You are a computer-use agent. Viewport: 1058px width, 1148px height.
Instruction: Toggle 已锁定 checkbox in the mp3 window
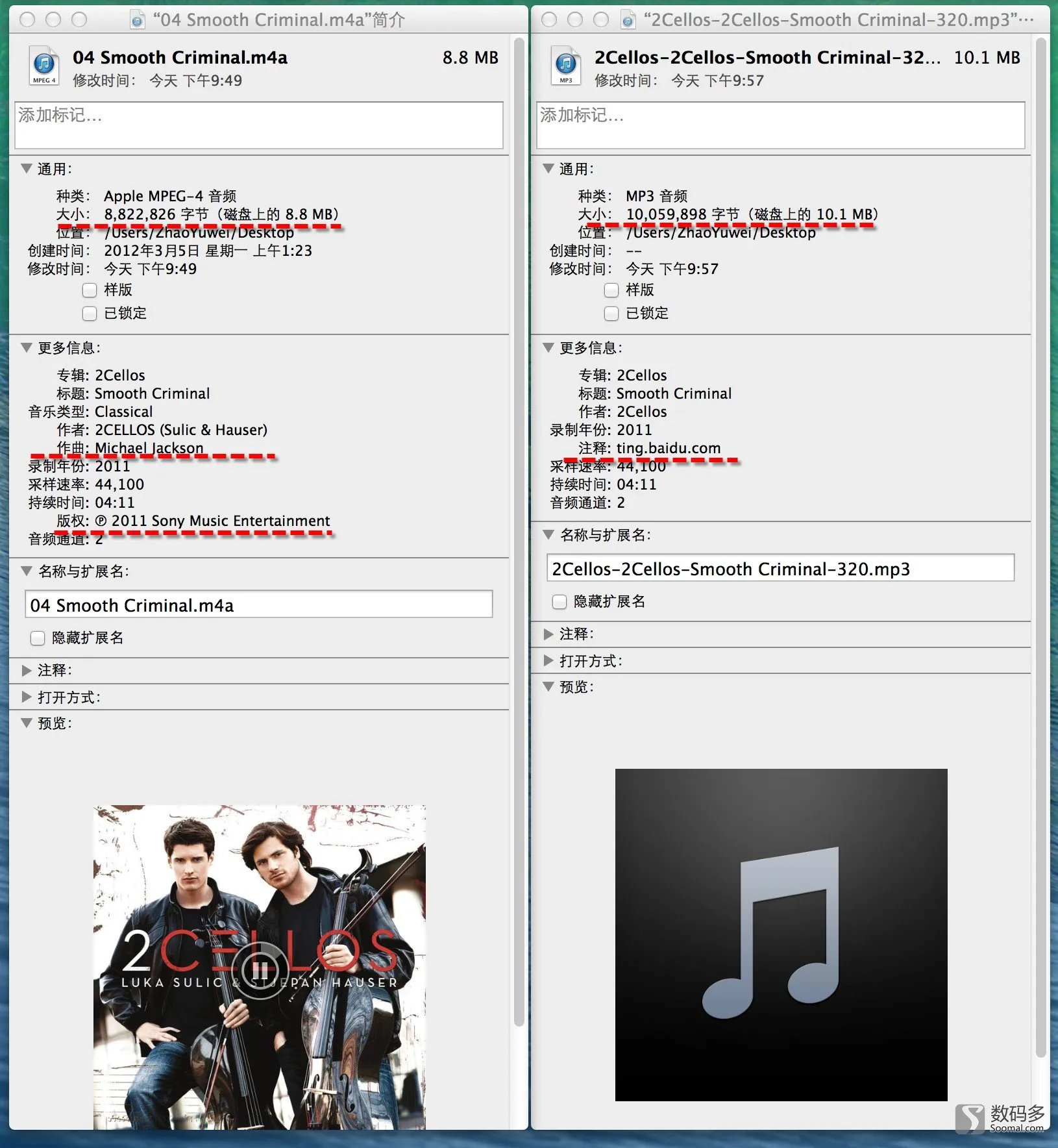tap(611, 314)
